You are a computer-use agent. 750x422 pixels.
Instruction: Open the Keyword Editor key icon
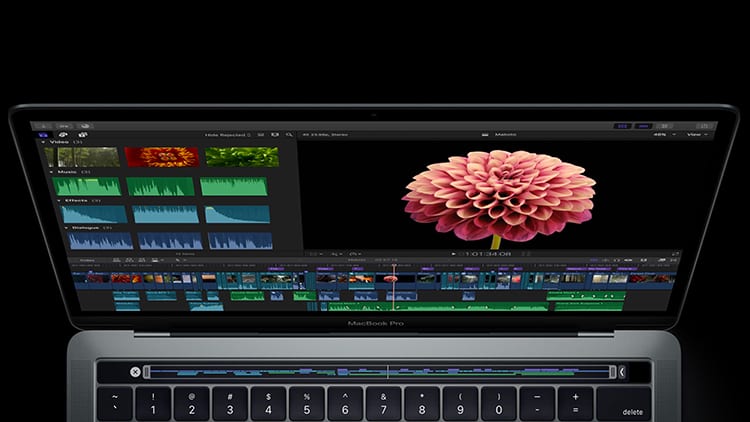(x=64, y=126)
